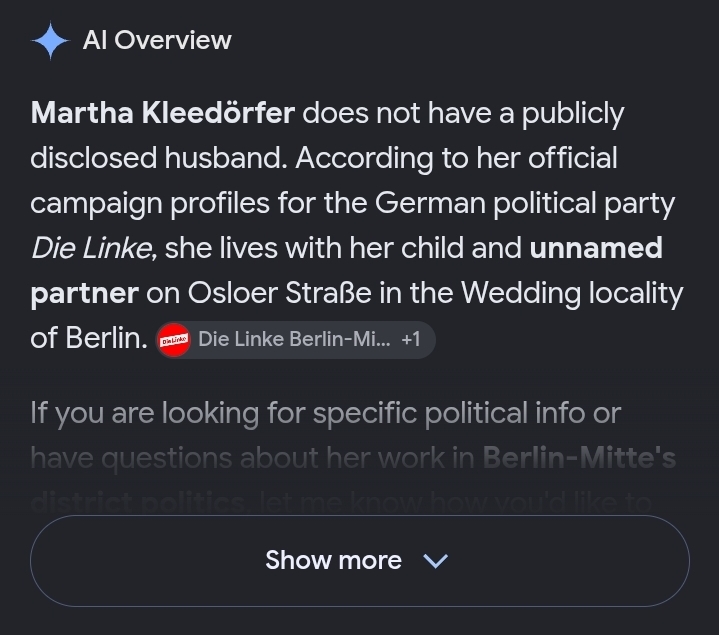Viewport: 719px width, 635px height.
Task: Click the bold name Martha Kleedörfer
Action: [163, 113]
